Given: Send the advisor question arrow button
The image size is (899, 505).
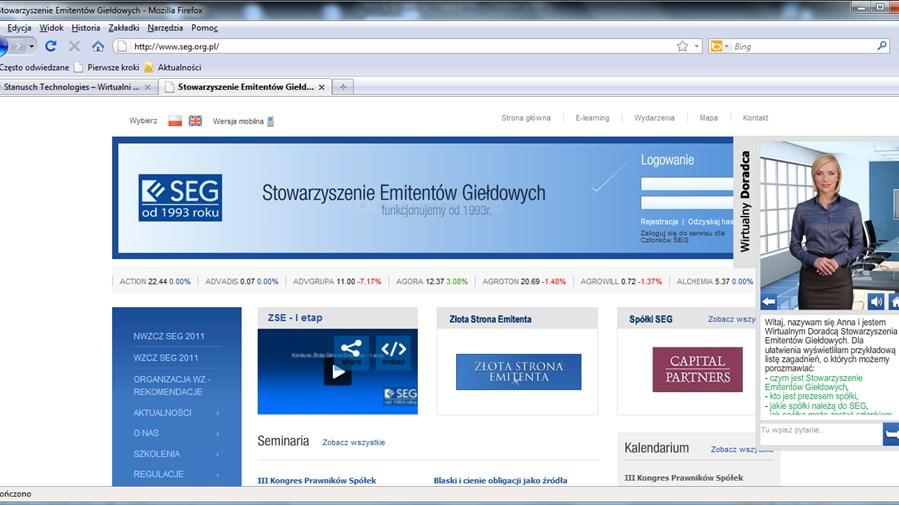Looking at the screenshot, I should coord(891,434).
